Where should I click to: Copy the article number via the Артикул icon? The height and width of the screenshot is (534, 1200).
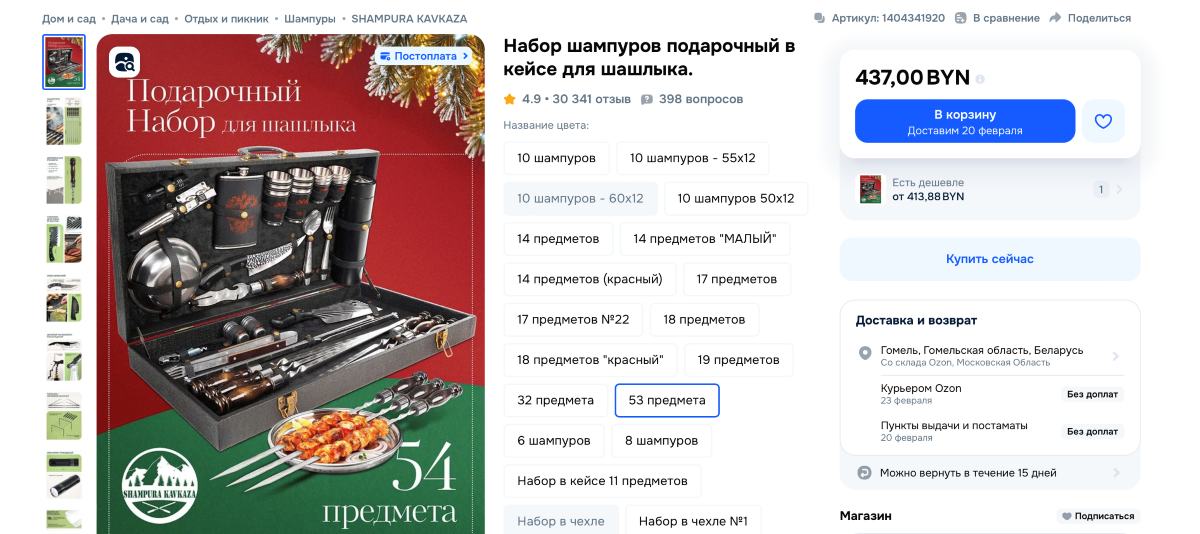[820, 18]
